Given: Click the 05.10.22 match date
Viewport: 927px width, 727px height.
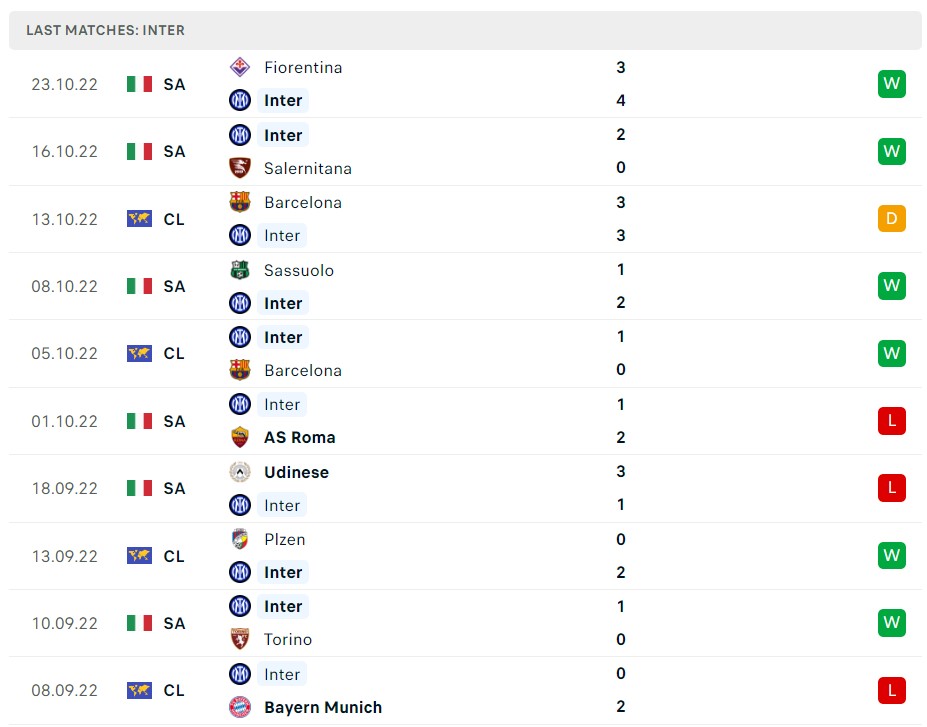Looking at the screenshot, I should 64,353.
